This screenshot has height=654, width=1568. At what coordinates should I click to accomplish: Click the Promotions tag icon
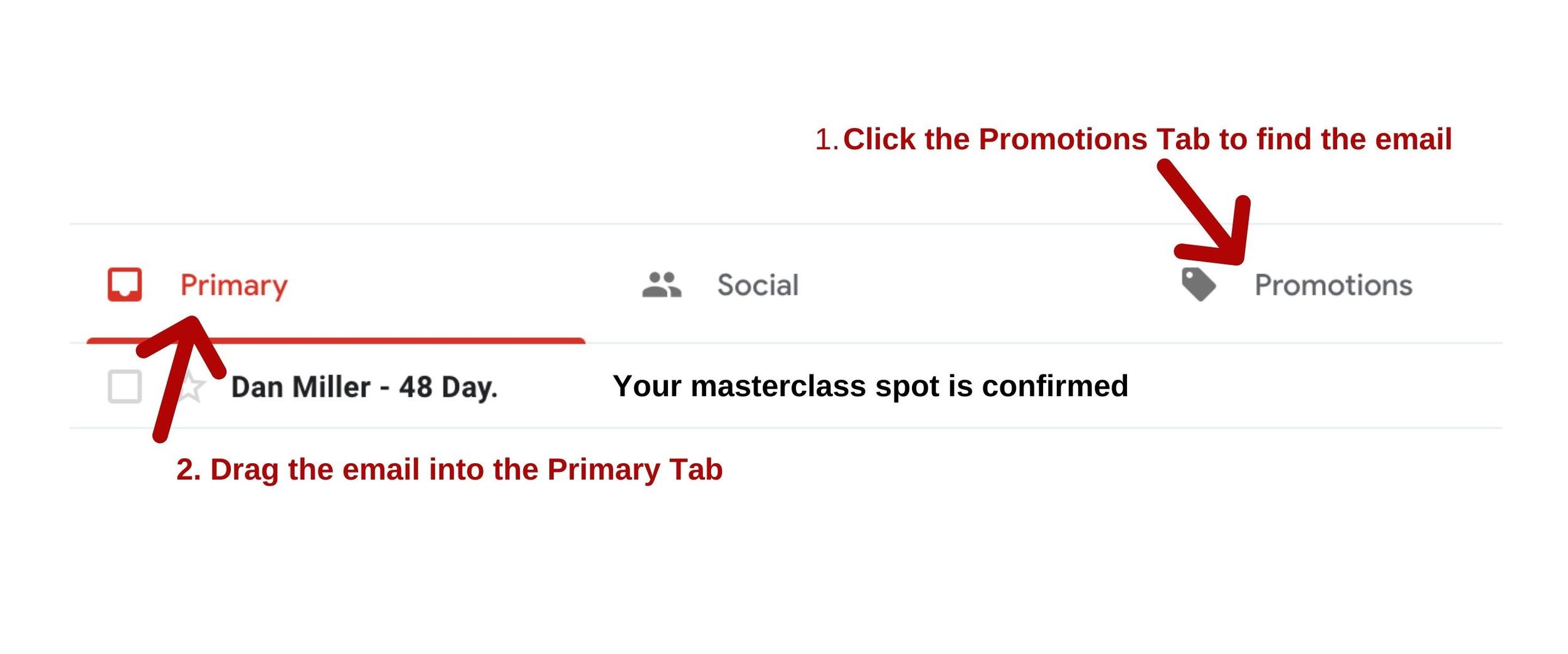[x=1198, y=284]
